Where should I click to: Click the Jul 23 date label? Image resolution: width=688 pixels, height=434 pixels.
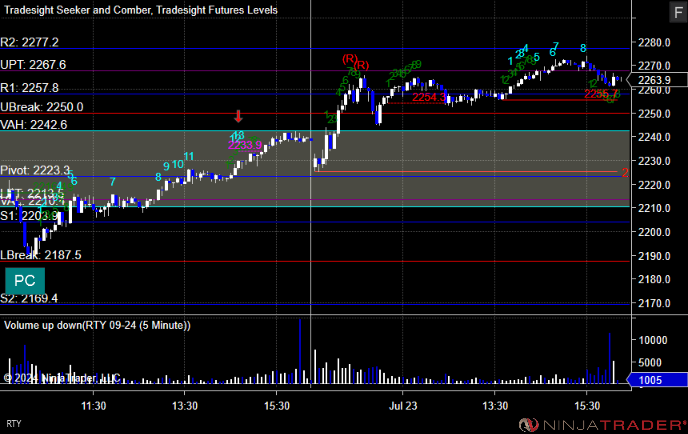coord(403,405)
